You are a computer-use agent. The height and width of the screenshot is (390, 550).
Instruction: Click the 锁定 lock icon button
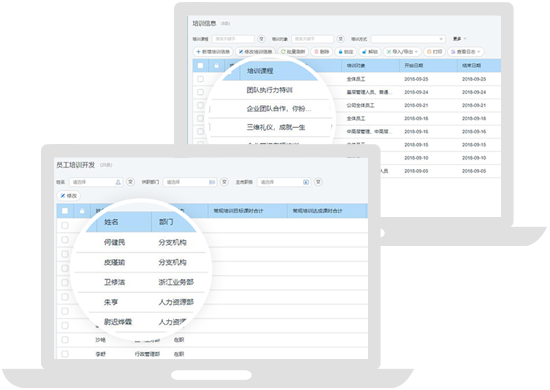coord(346,52)
